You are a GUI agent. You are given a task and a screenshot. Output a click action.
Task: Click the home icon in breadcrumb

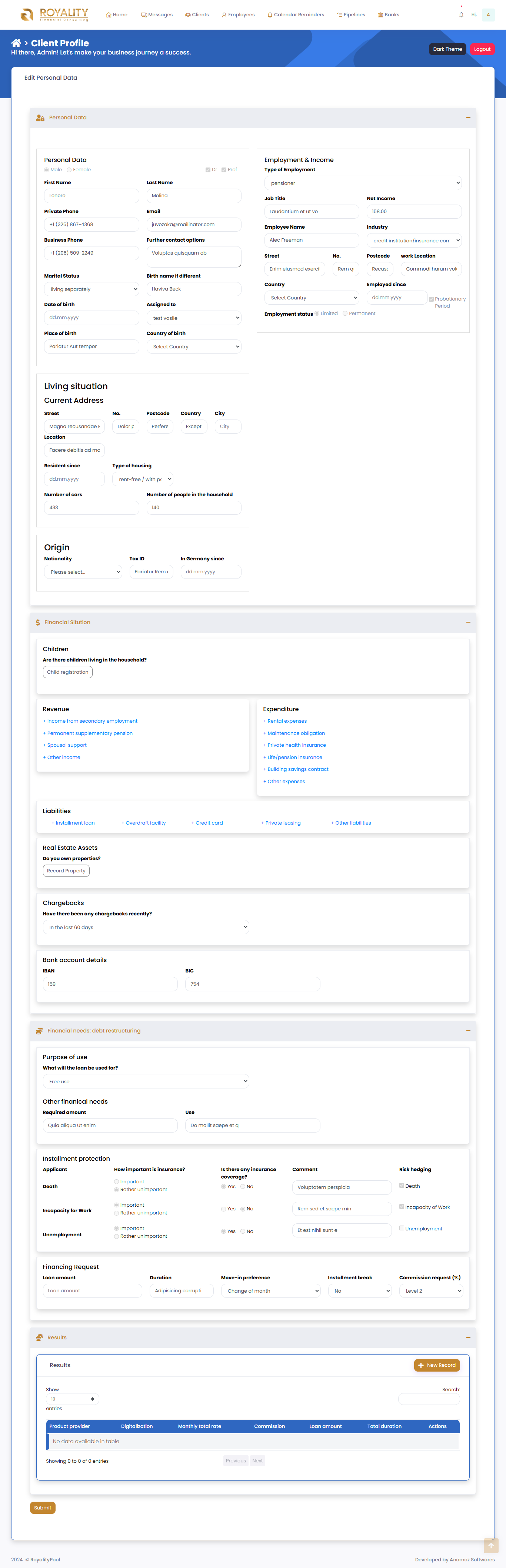click(x=16, y=43)
